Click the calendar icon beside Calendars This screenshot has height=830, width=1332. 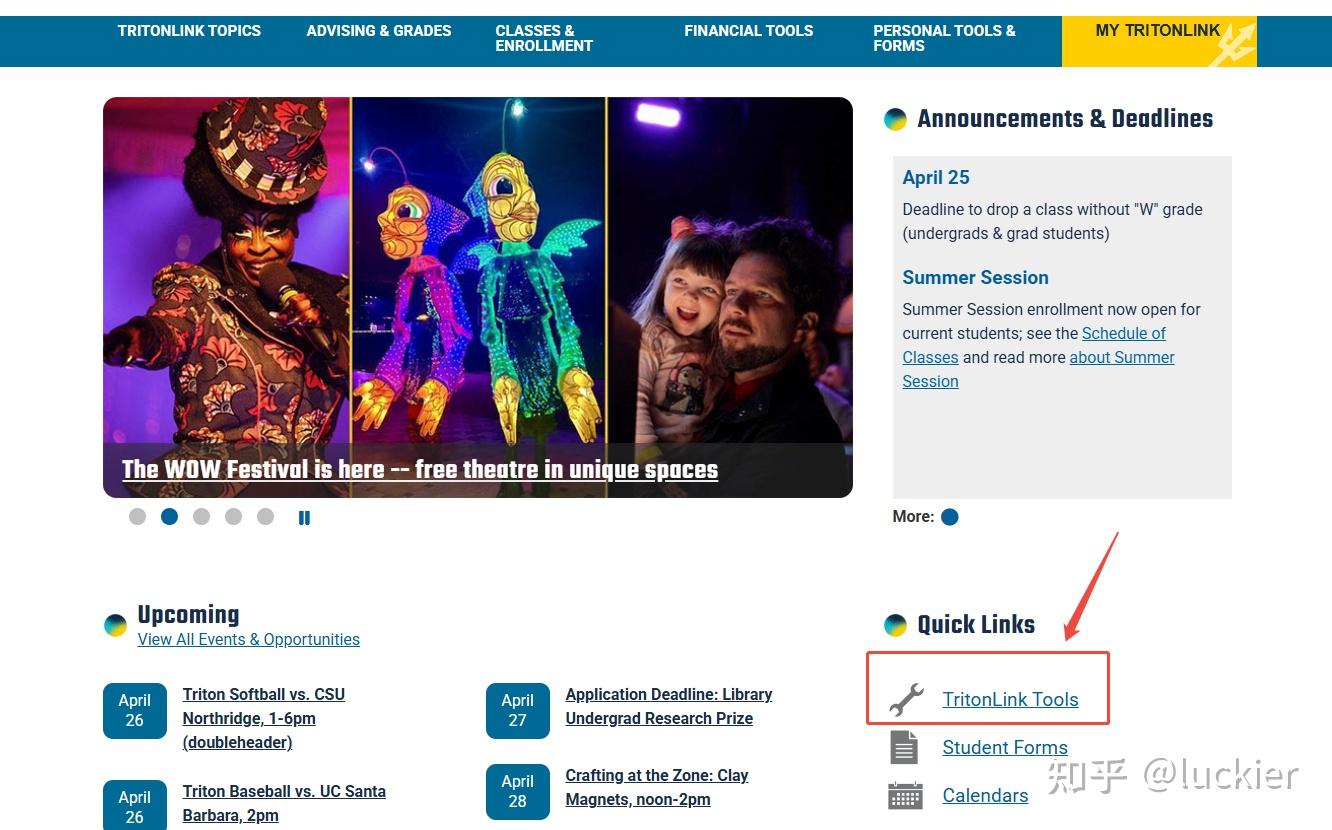point(905,796)
